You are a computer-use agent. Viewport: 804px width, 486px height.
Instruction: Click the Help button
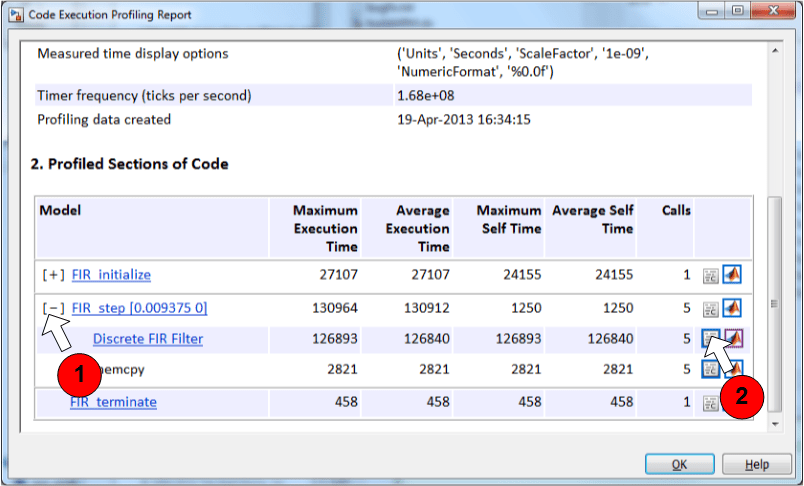[x=757, y=464]
